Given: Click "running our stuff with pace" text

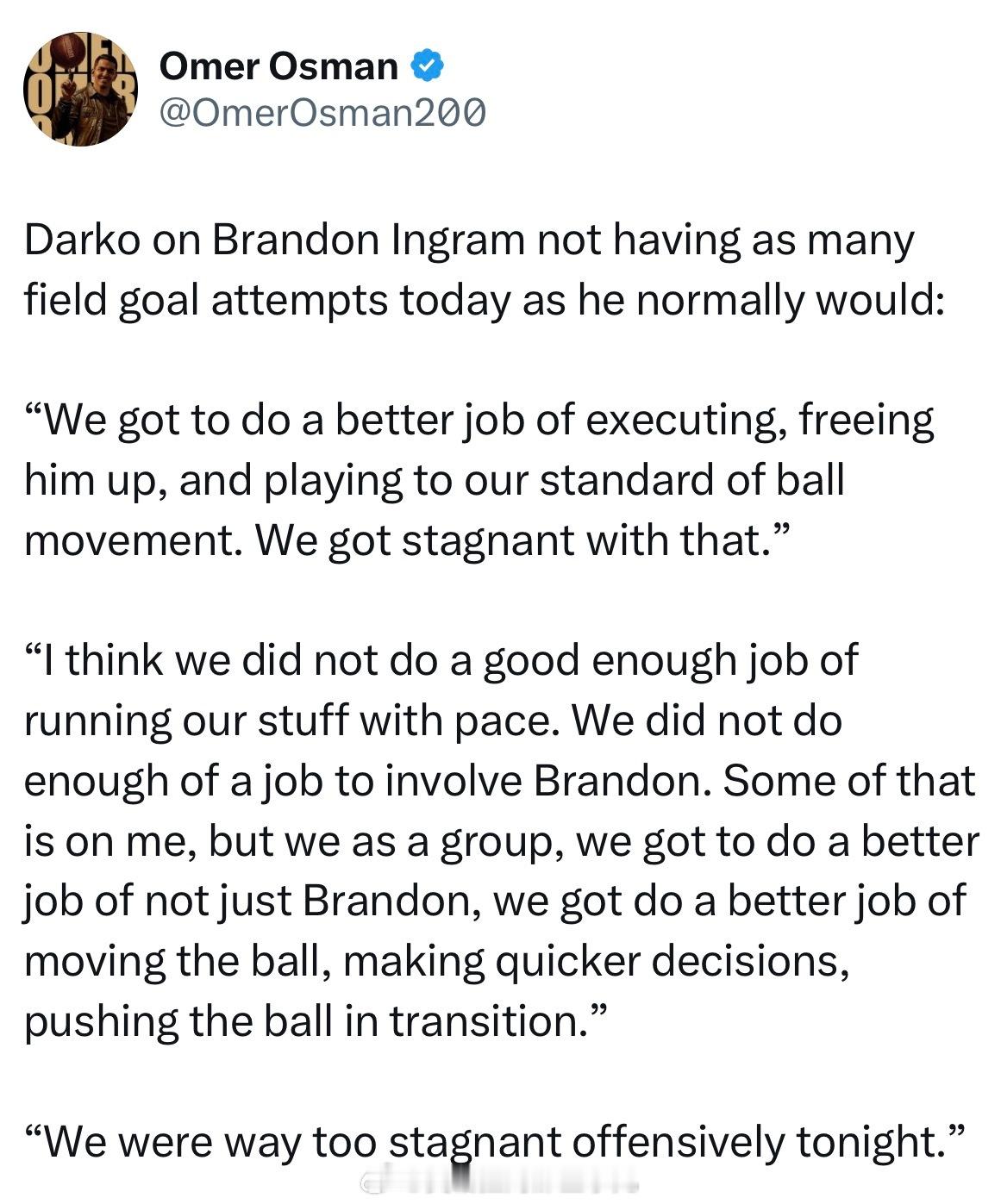Looking at the screenshot, I should pyautogui.click(x=287, y=720).
